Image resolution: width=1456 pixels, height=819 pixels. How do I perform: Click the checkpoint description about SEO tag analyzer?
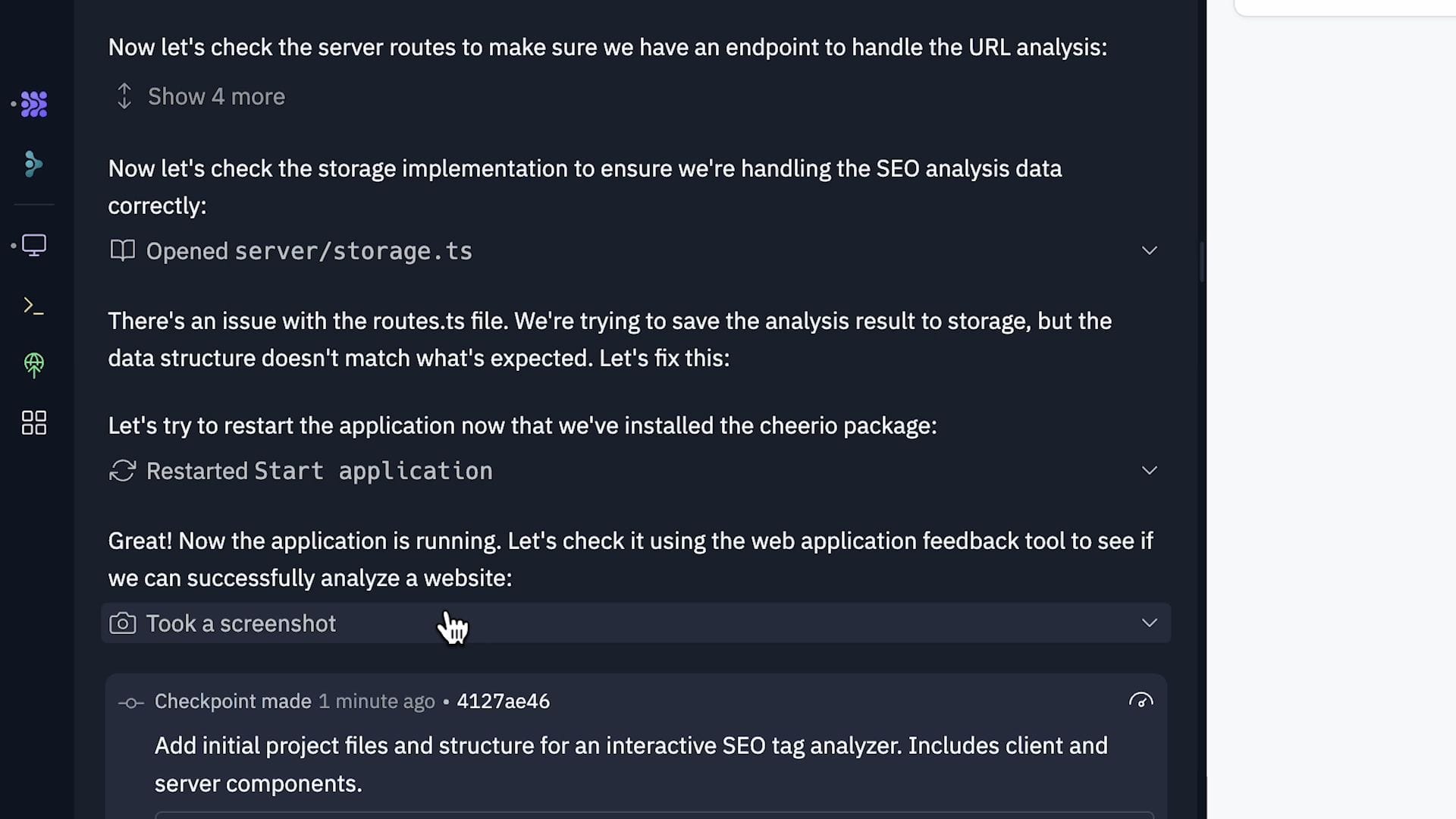pos(631,764)
